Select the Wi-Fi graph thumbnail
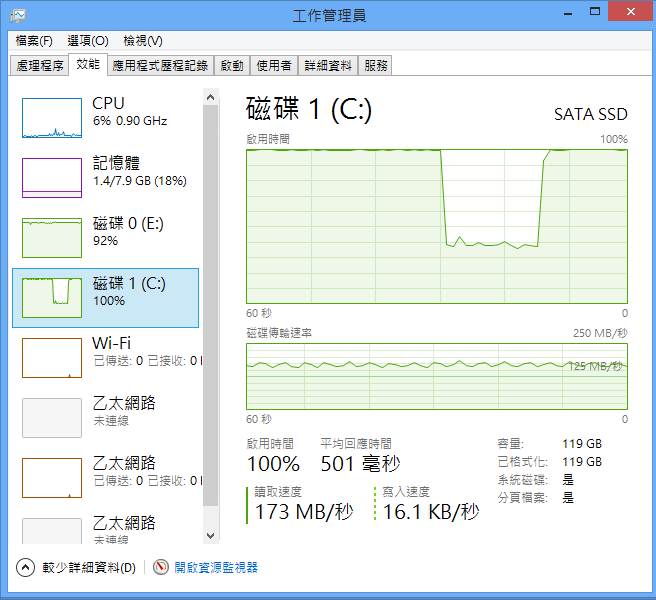 (x=52, y=358)
